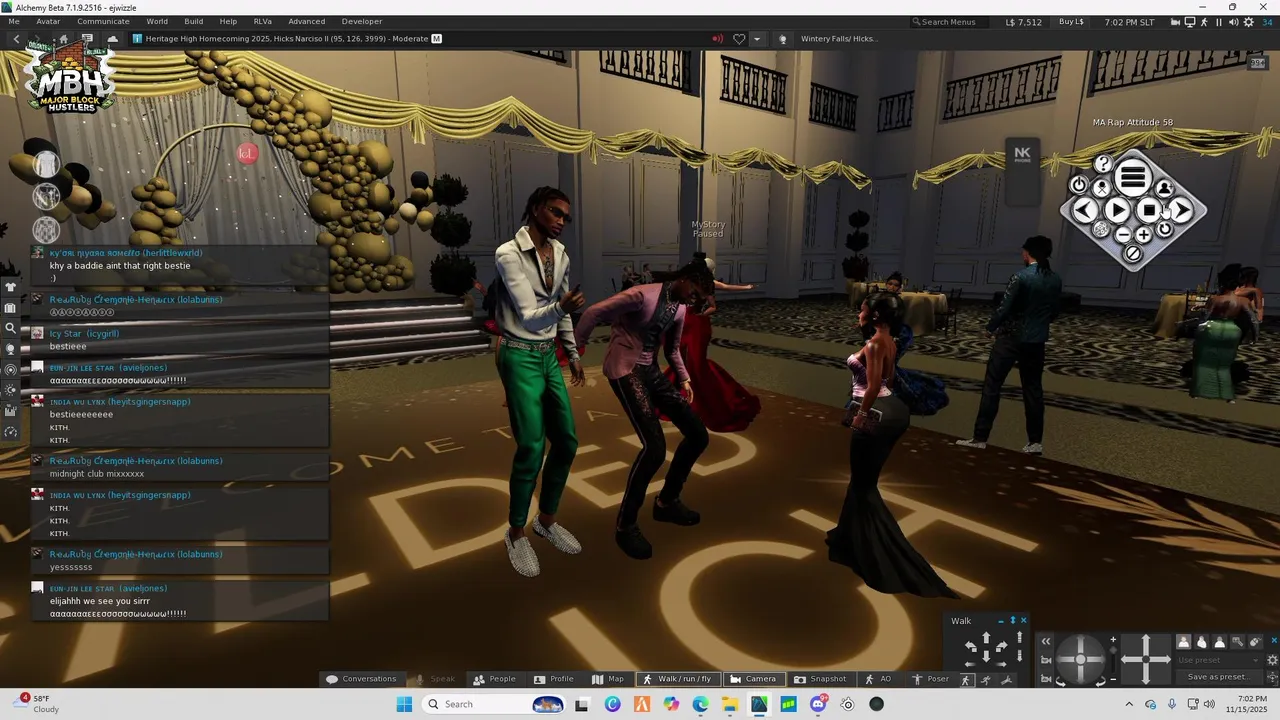Open the Build menu
1280x720 pixels.
tap(194, 21)
